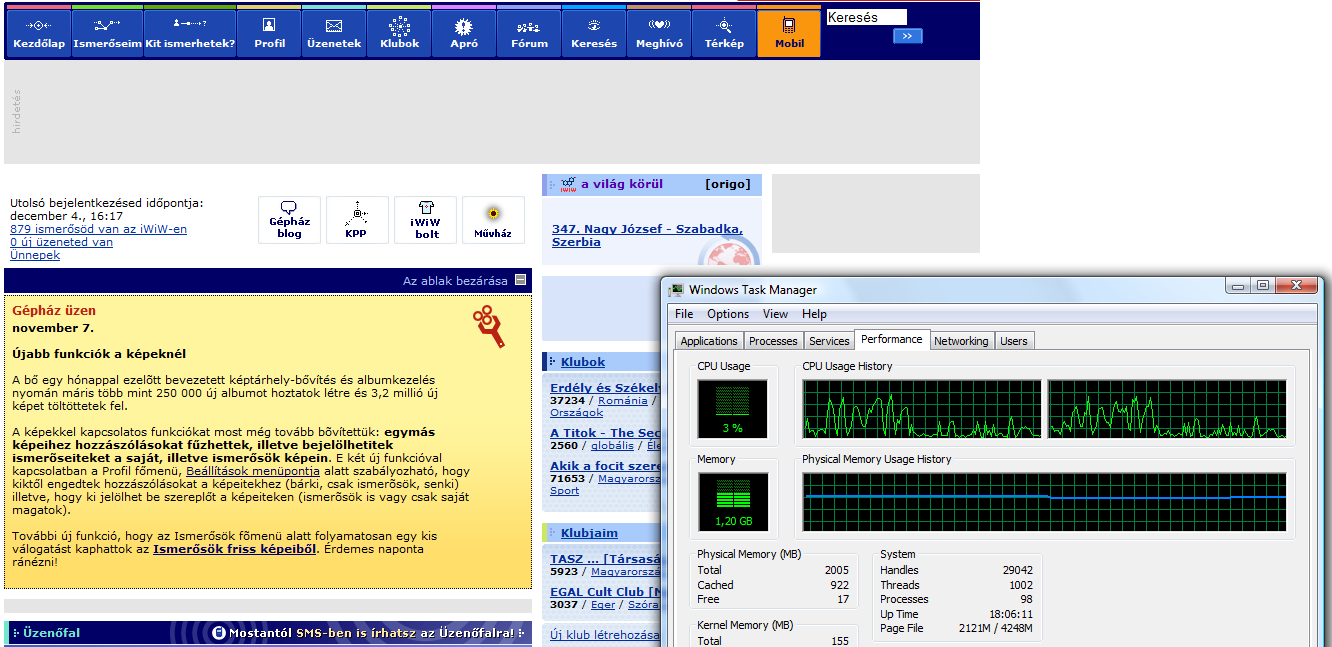Open the 0 új üzeneted van link

tap(61, 242)
